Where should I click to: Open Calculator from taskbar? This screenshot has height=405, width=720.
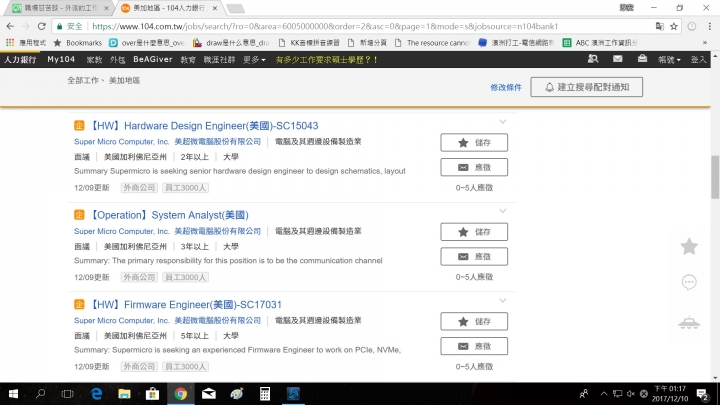click(264, 394)
